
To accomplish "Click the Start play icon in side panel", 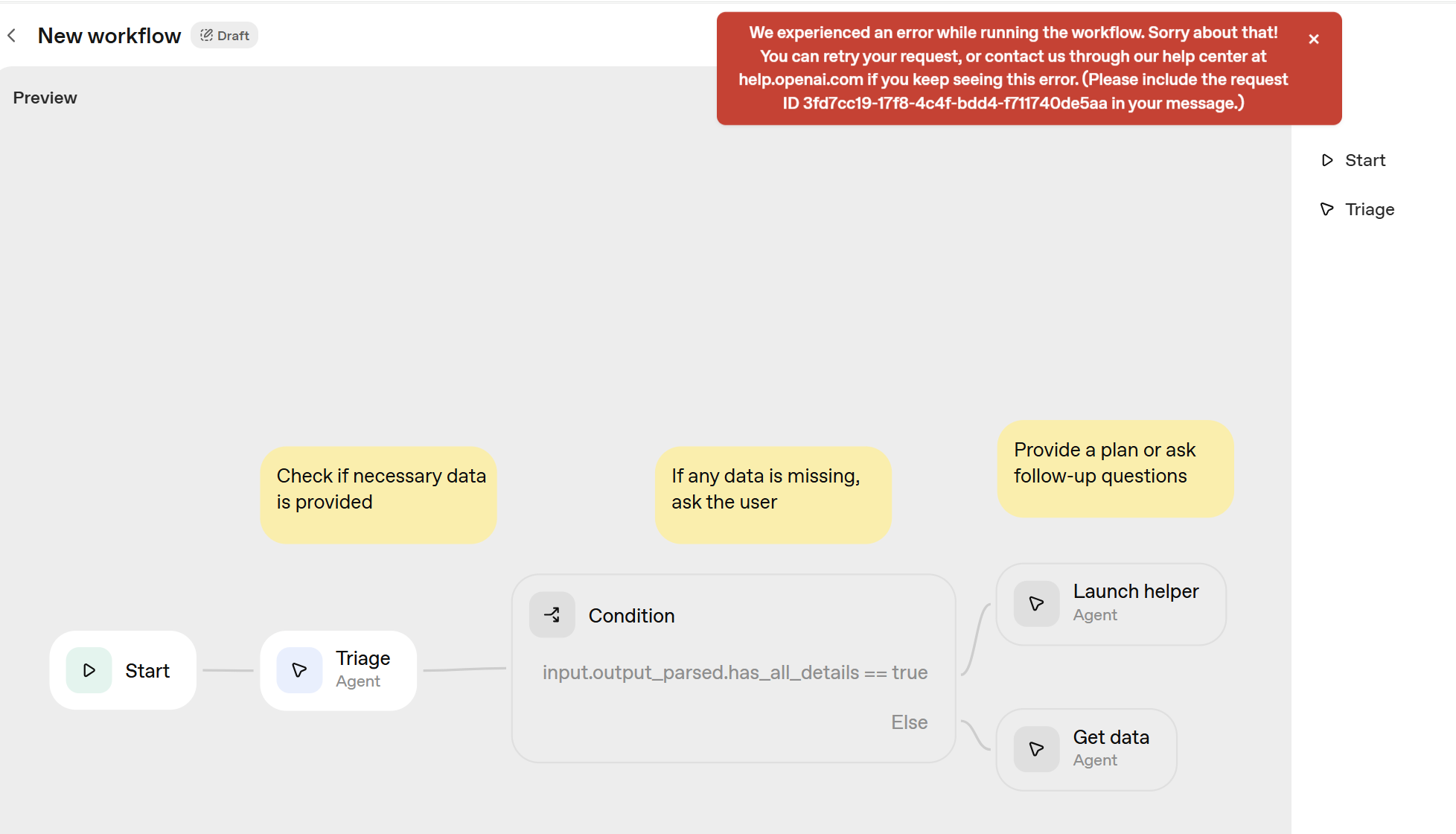I will pos(1327,160).
